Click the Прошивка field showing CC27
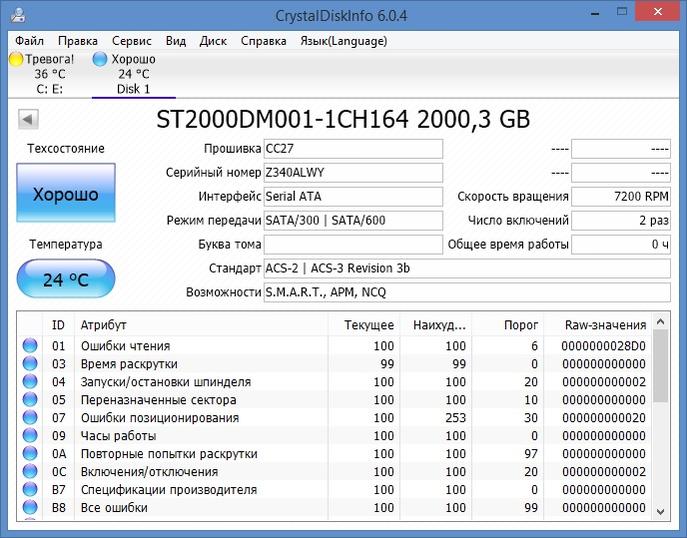Image resolution: width=687 pixels, height=538 pixels. point(353,149)
